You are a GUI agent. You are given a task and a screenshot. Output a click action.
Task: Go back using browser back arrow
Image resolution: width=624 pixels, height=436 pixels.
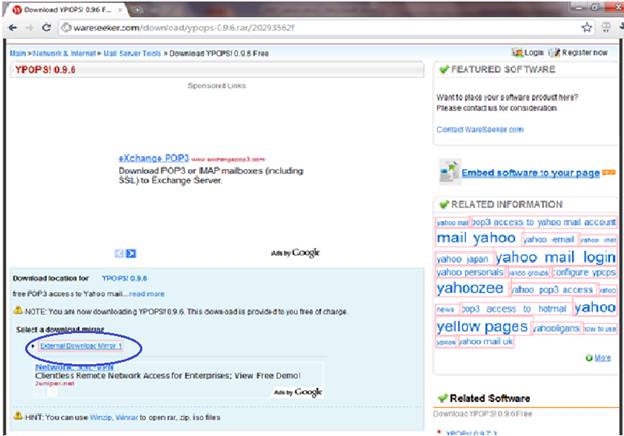click(13, 27)
